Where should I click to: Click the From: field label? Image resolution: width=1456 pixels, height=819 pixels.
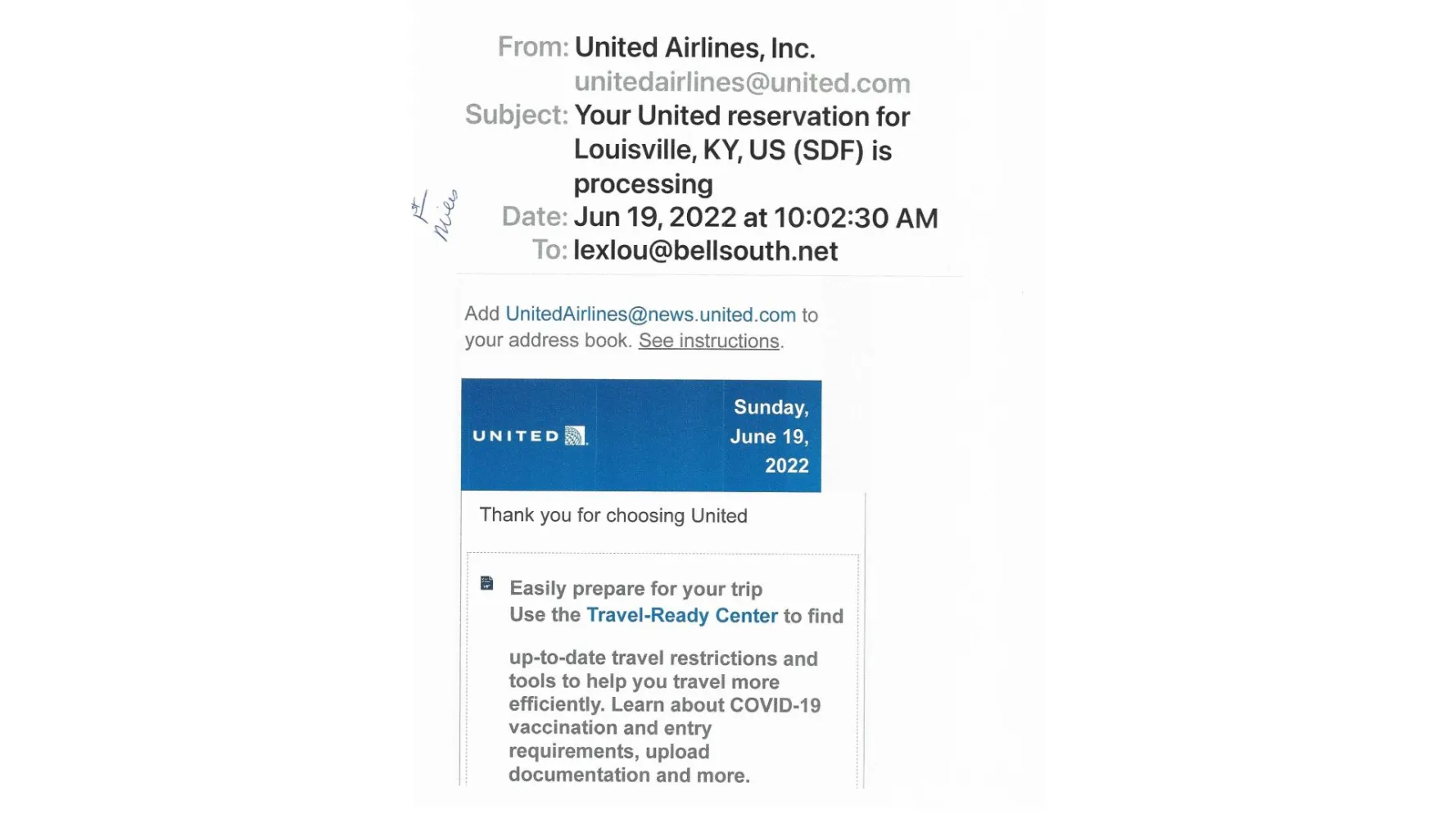pyautogui.click(x=532, y=48)
